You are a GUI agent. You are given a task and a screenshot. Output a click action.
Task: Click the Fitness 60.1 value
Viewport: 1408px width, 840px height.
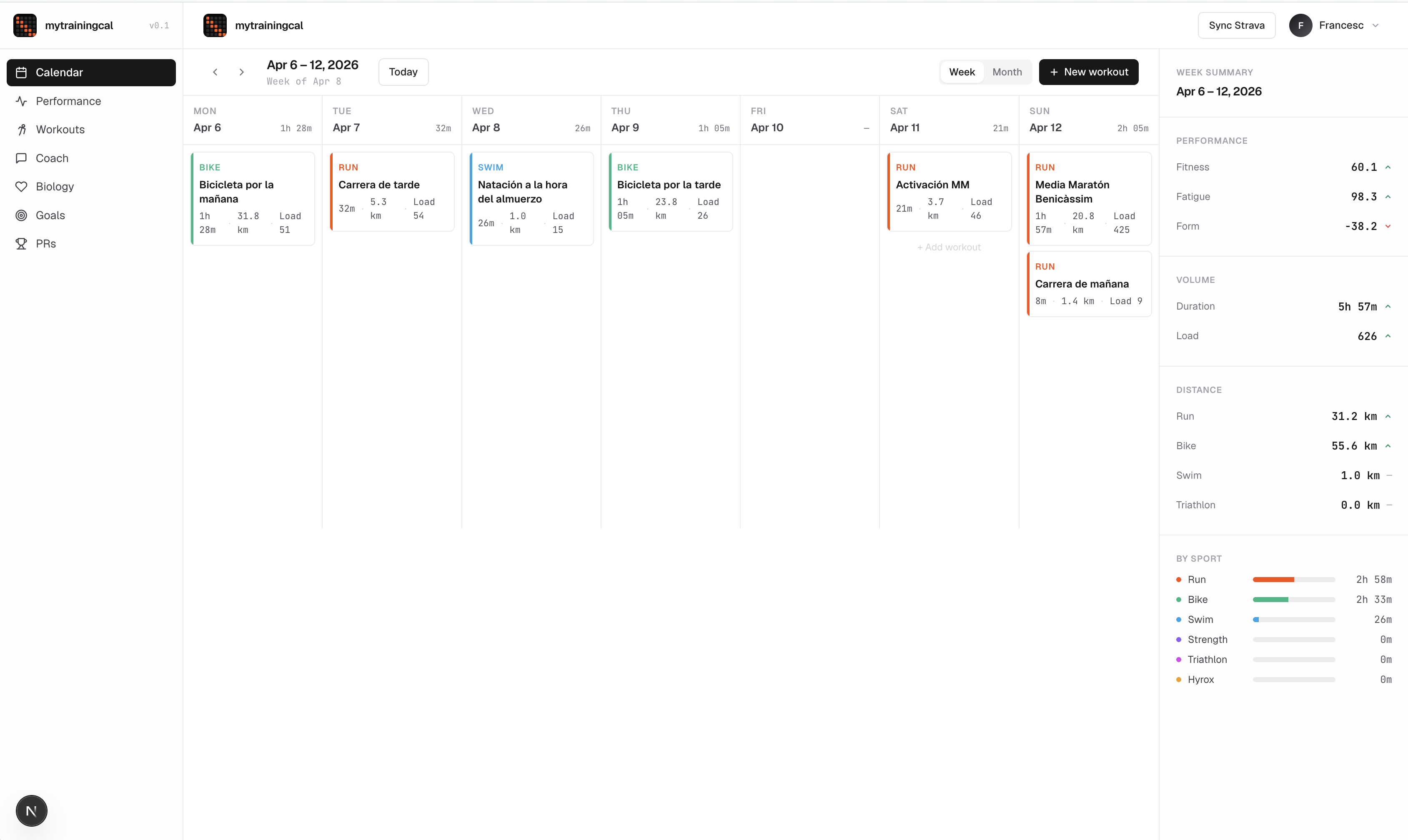[1364, 167]
